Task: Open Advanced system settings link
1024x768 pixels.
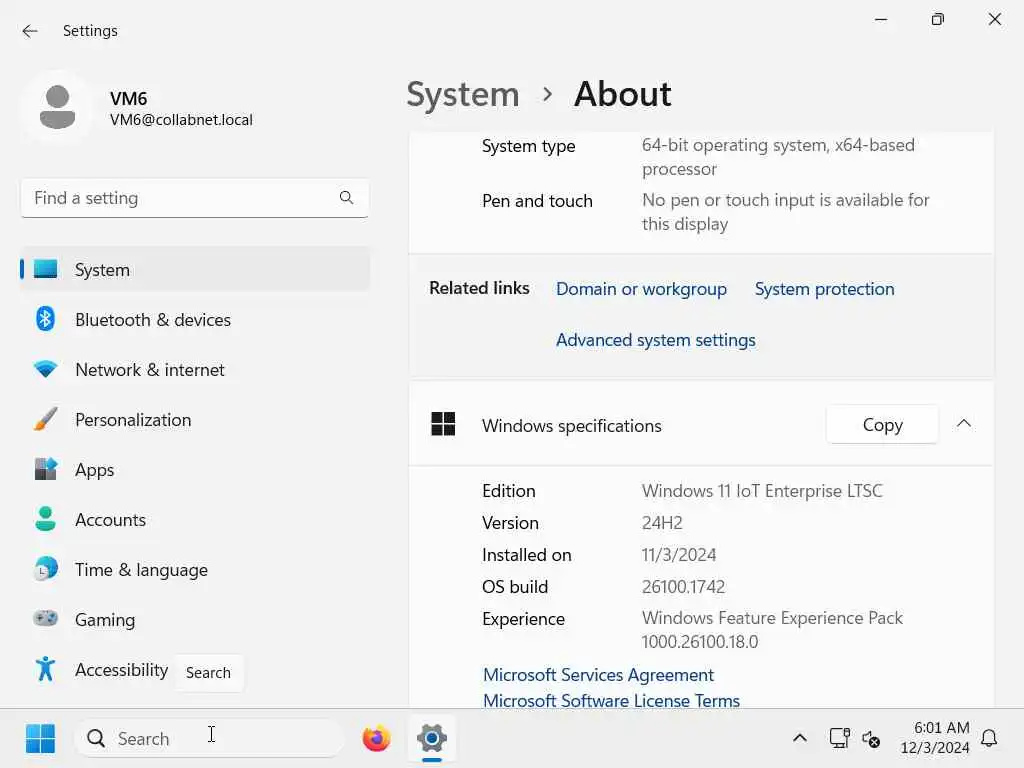Action: 655,340
